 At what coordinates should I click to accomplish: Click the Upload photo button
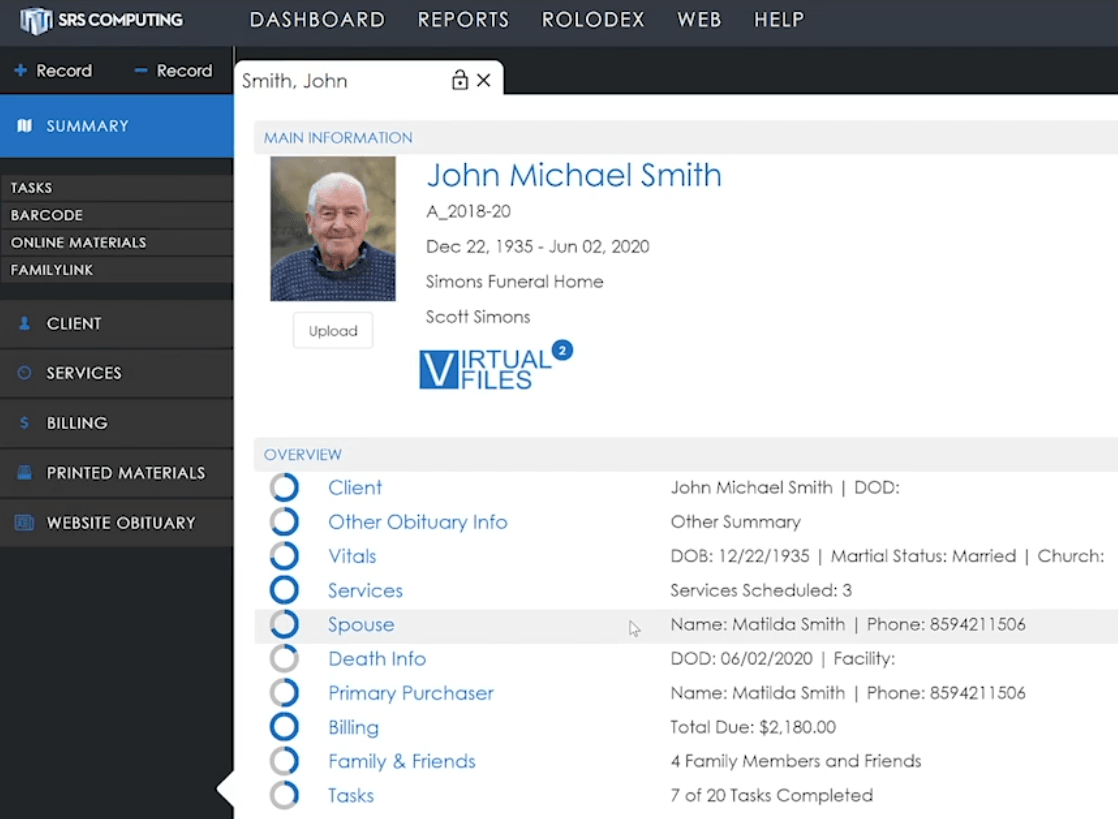tap(333, 331)
